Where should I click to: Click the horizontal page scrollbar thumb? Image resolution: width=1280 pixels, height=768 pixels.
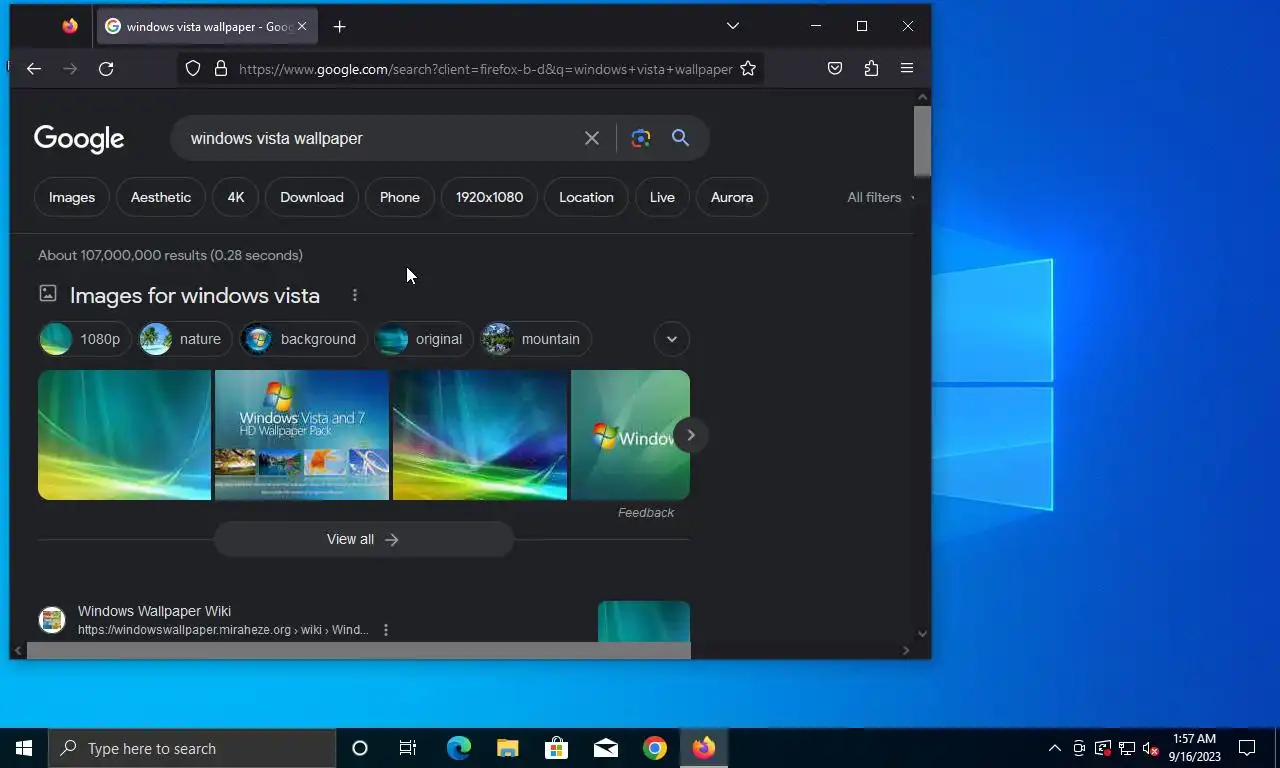click(x=358, y=650)
